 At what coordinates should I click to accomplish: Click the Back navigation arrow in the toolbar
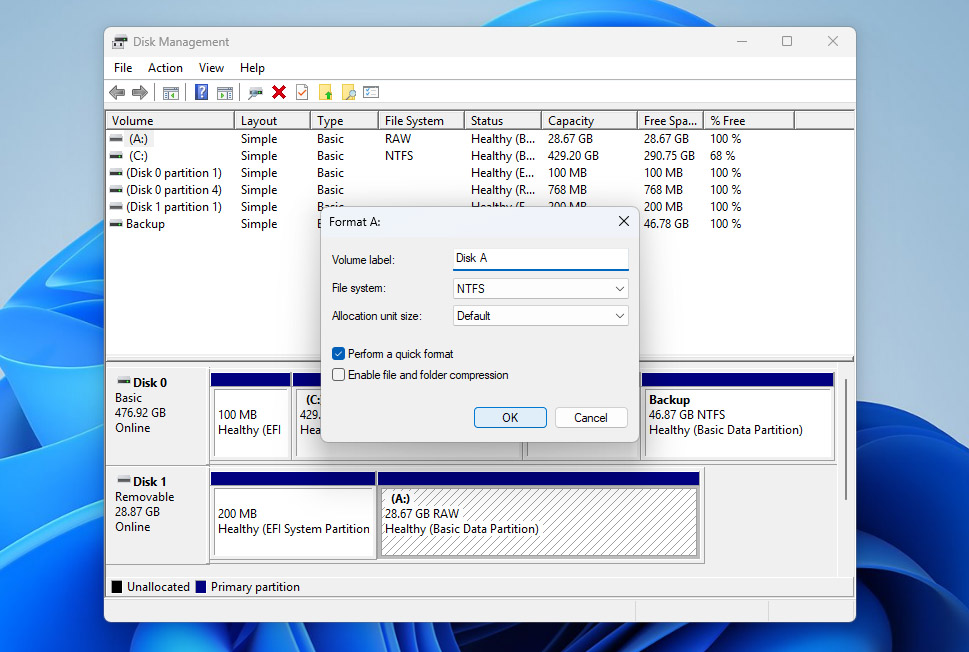pos(115,92)
